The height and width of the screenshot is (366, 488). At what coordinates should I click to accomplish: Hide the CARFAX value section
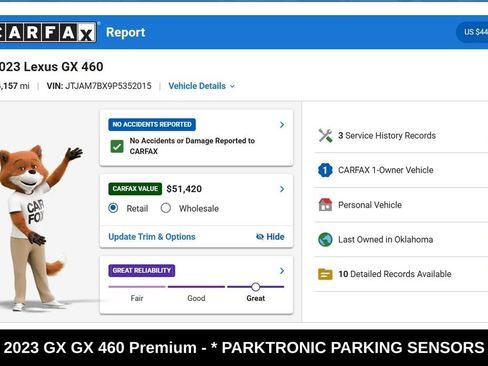point(270,237)
